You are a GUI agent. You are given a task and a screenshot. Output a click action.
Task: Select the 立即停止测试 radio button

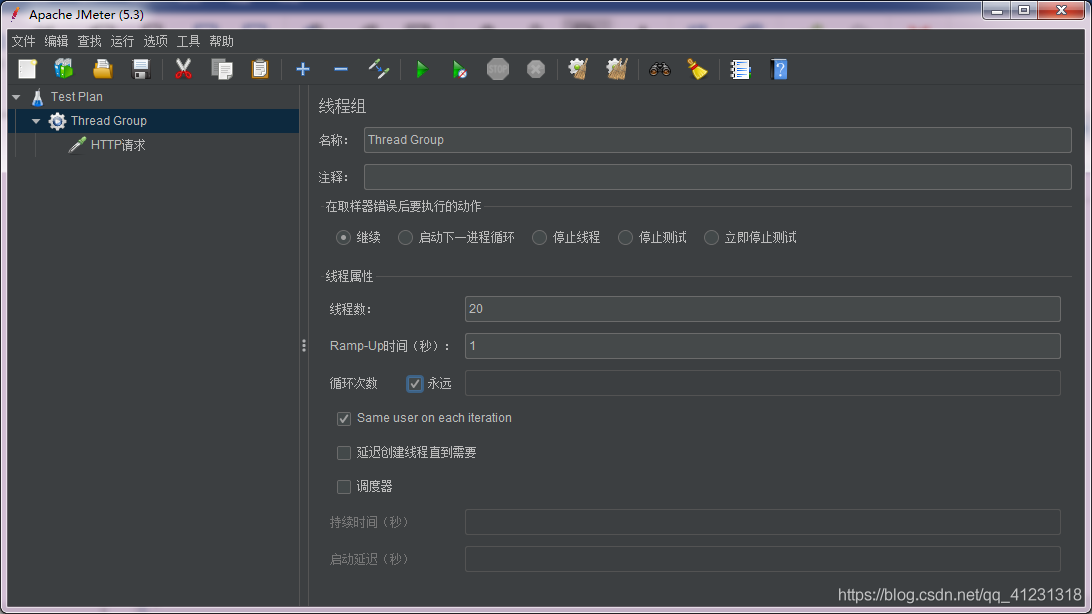[711, 237]
